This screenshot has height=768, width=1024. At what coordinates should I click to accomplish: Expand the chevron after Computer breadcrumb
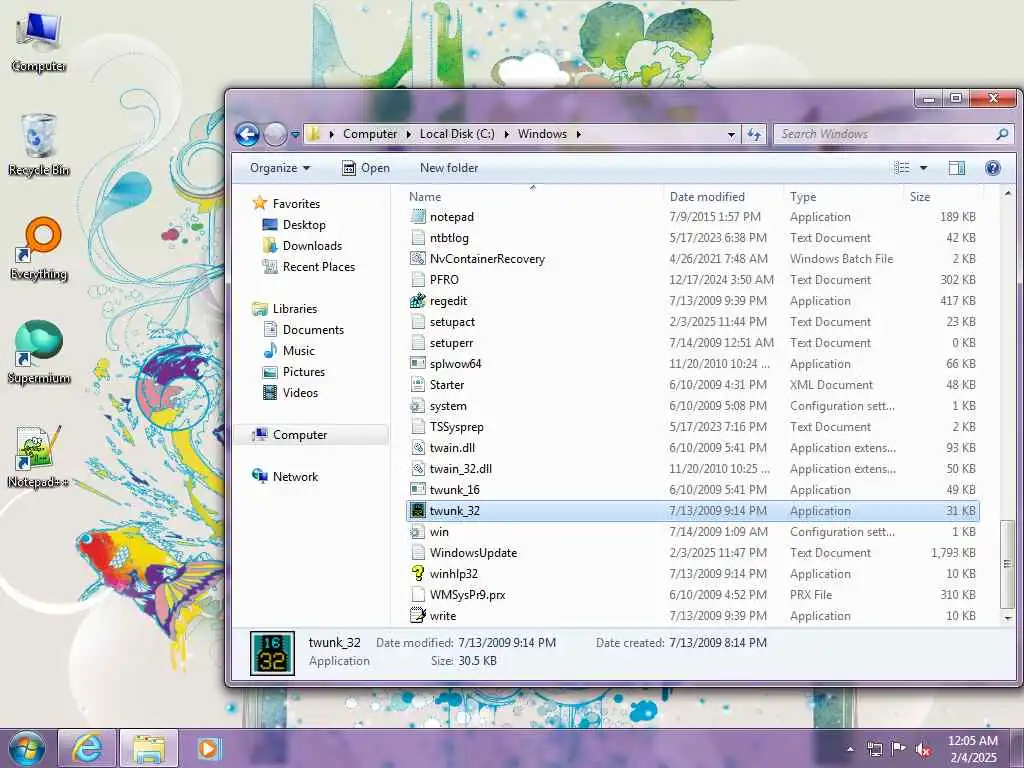click(x=408, y=134)
